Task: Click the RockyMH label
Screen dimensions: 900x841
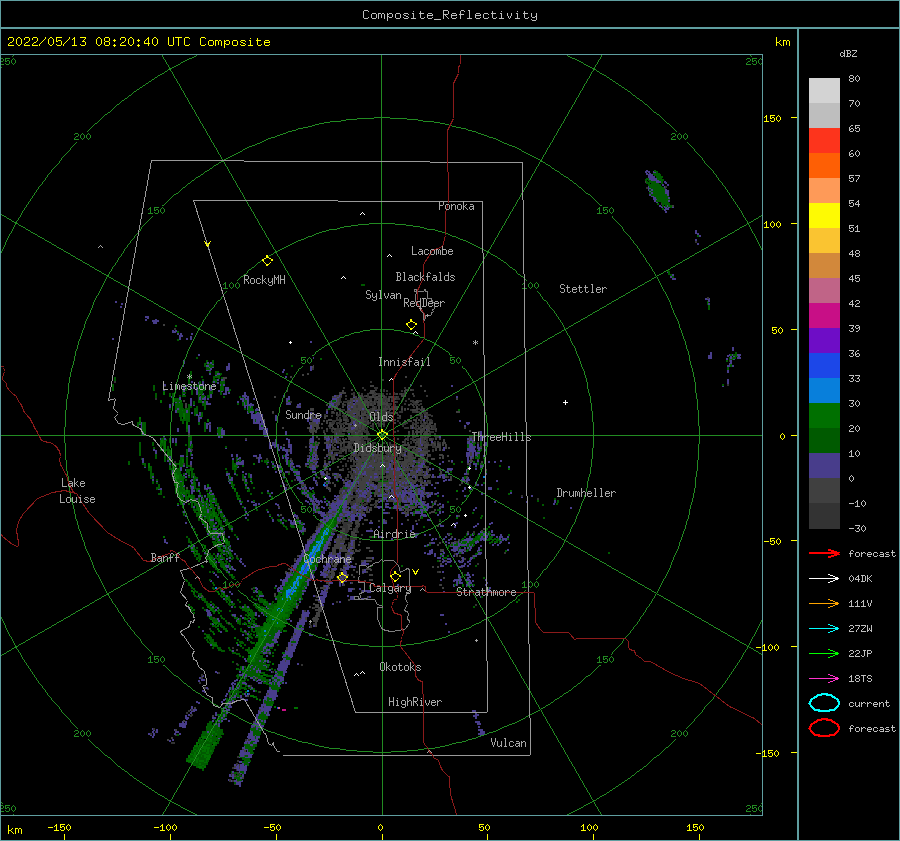Action: tap(264, 280)
